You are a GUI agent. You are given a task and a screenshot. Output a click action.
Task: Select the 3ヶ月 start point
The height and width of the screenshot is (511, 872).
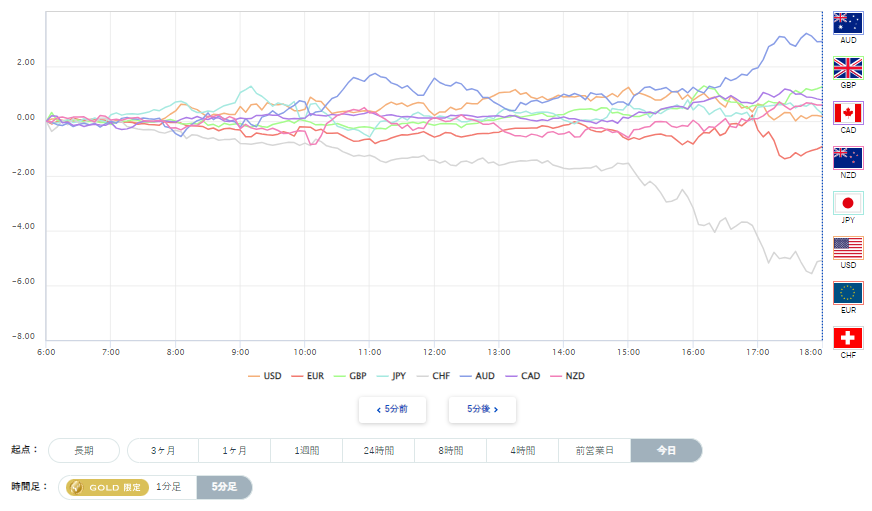click(x=163, y=450)
